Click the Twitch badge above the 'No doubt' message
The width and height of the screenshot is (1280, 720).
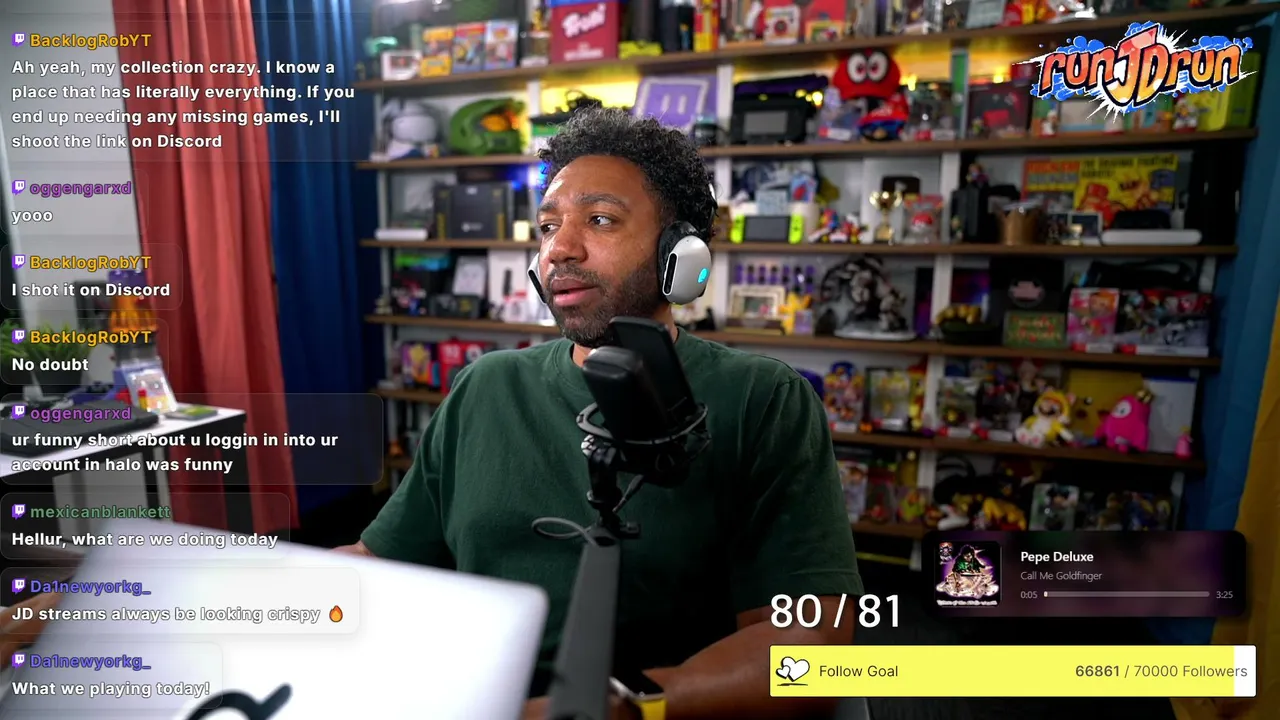point(18,338)
